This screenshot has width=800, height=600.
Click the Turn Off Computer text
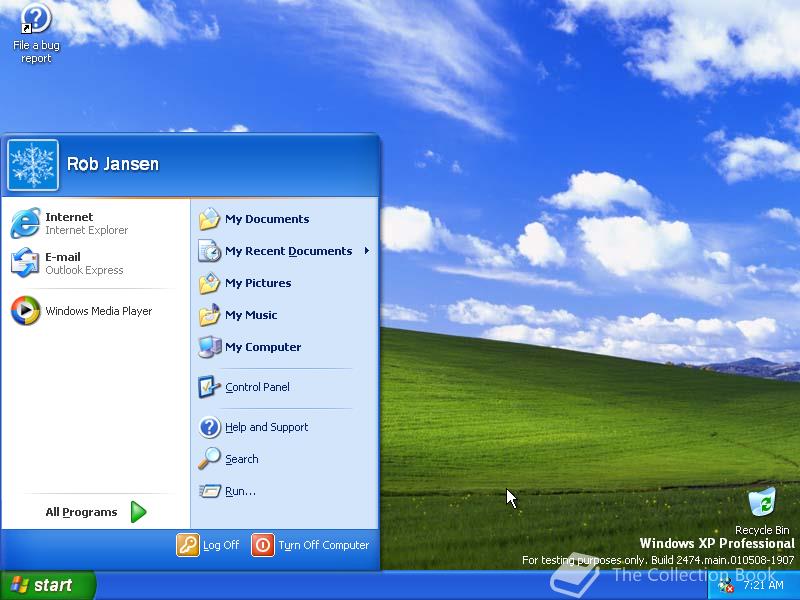click(323, 545)
